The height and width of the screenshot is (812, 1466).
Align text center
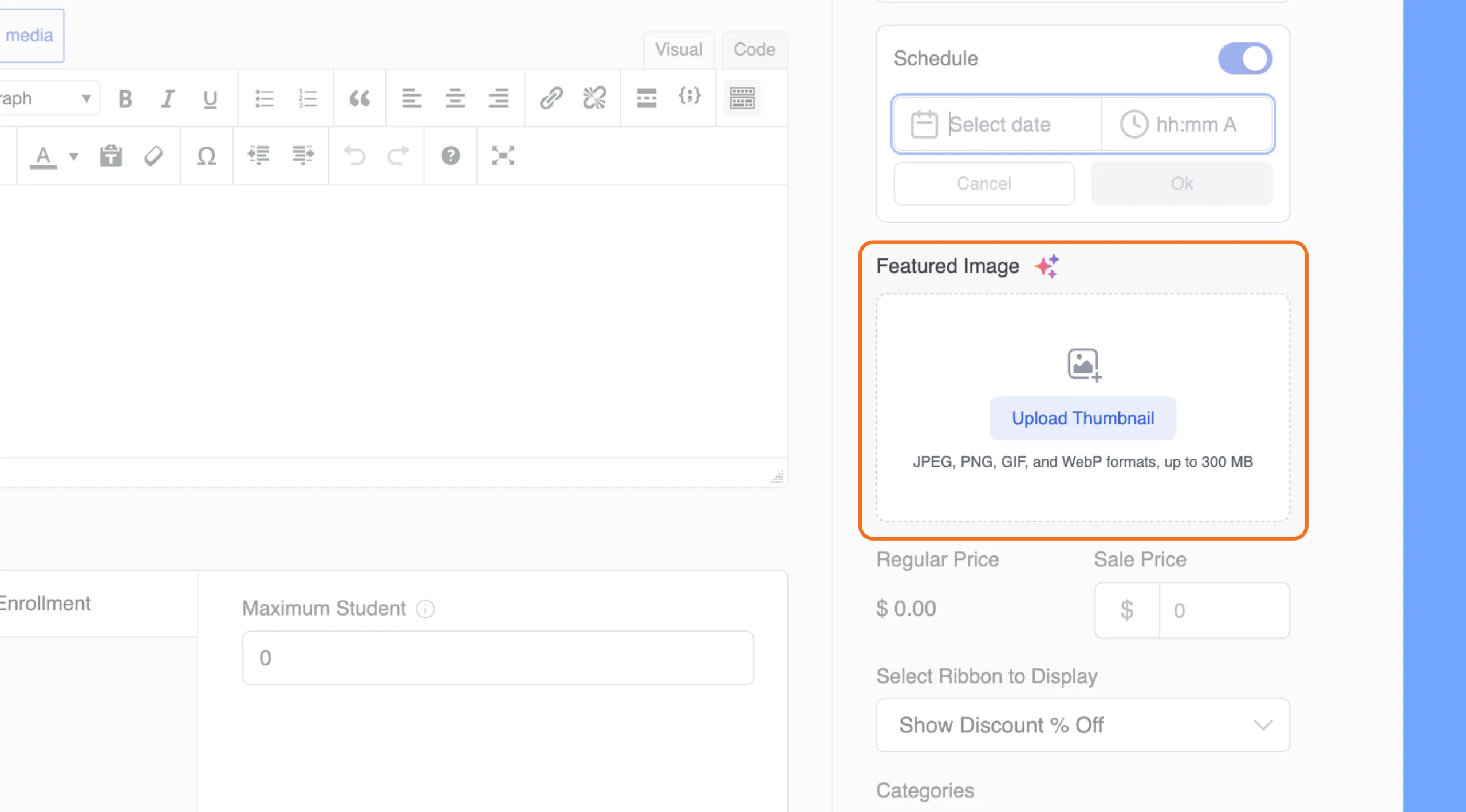pyautogui.click(x=455, y=98)
